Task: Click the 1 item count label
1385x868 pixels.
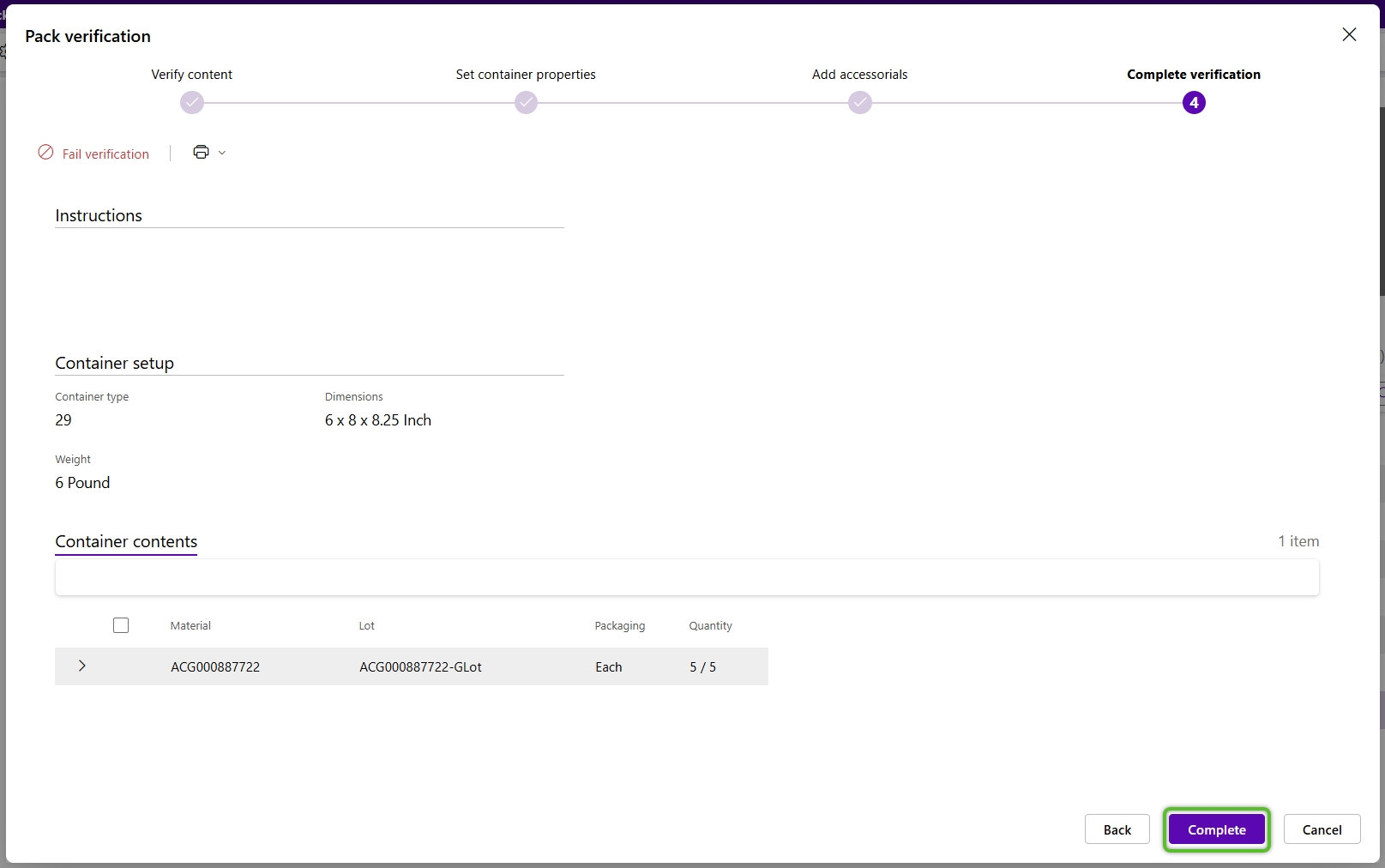Action: pyautogui.click(x=1298, y=541)
